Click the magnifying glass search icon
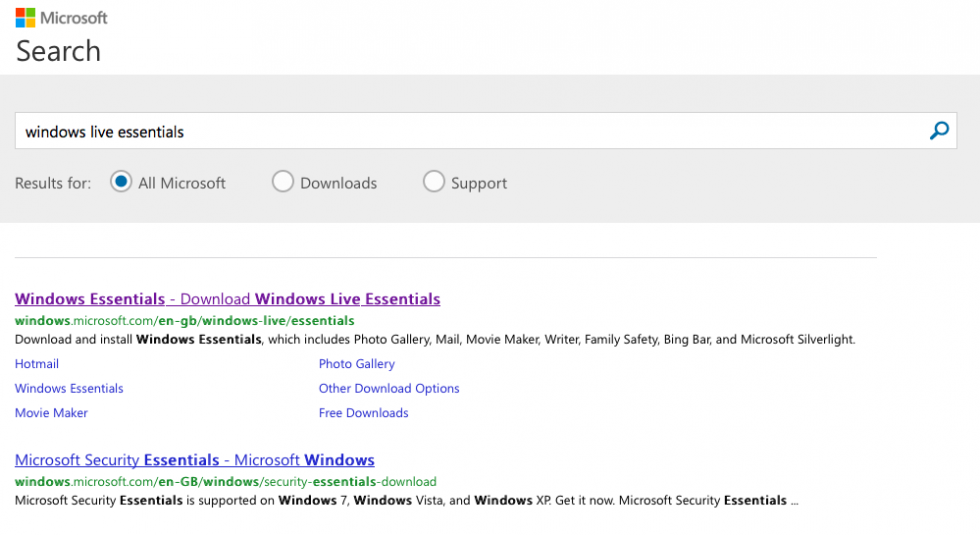980x535 pixels. click(939, 131)
